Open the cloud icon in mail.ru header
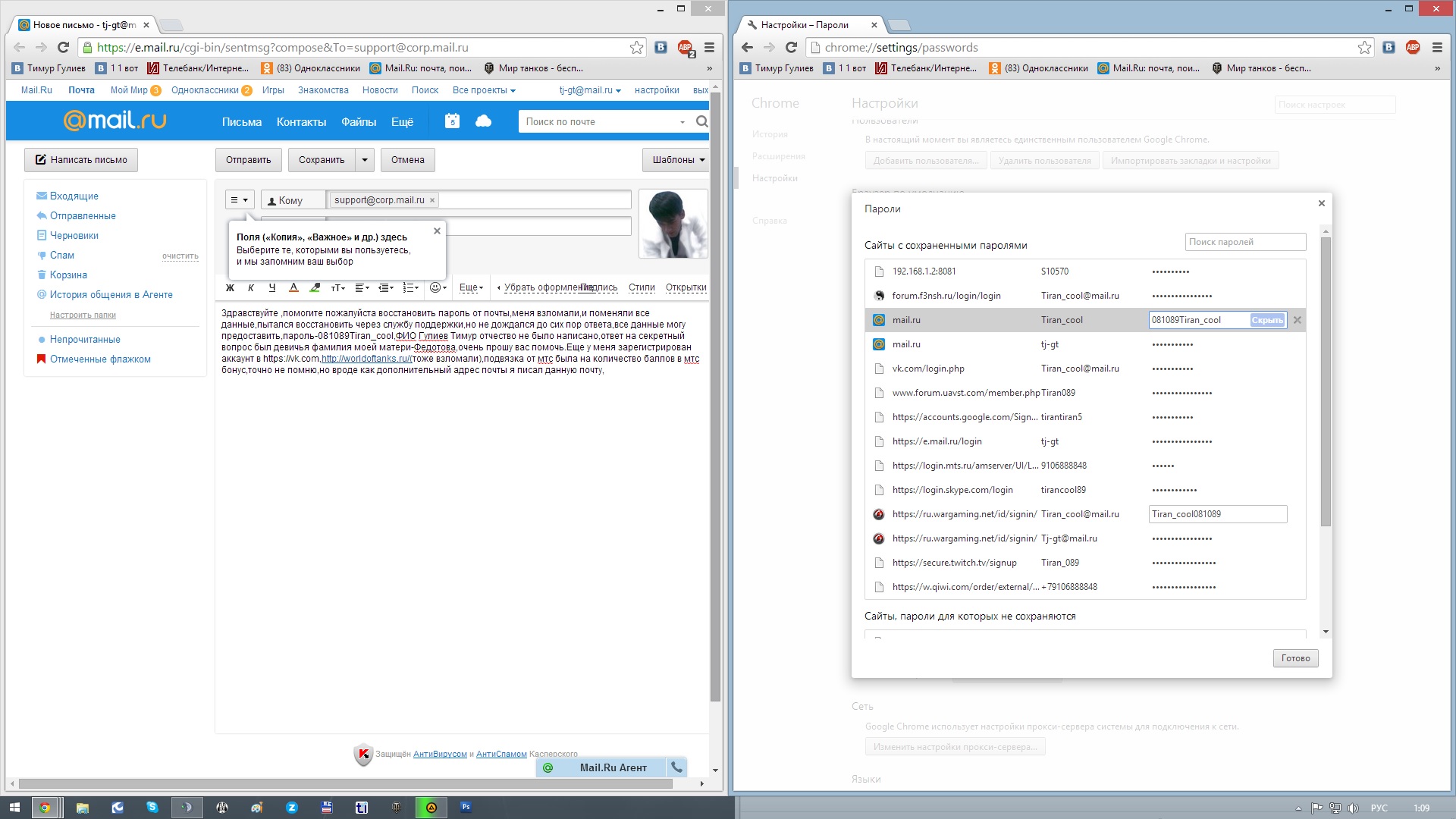The height and width of the screenshot is (819, 1456). click(483, 121)
